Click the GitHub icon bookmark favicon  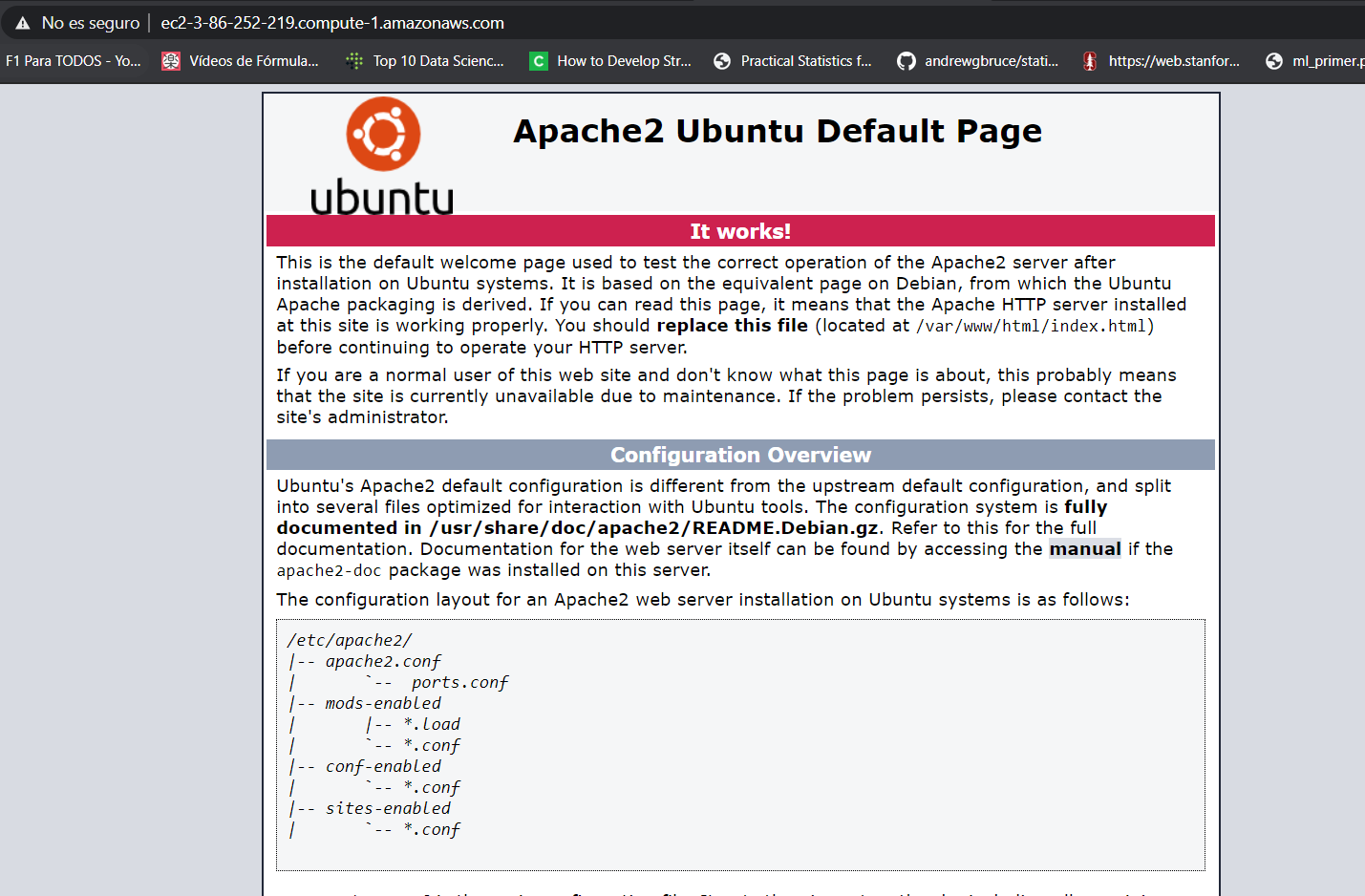tap(906, 61)
